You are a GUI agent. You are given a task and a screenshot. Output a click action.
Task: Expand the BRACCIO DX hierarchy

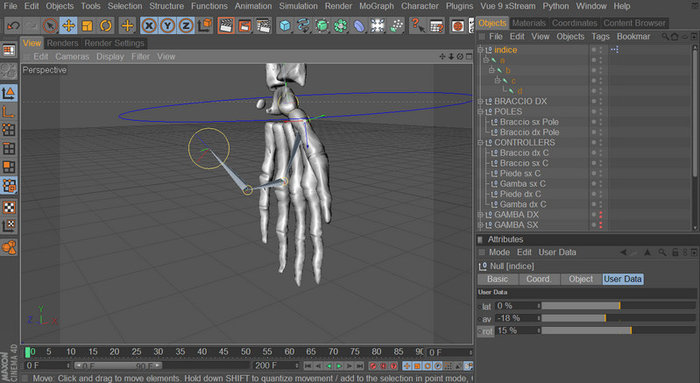coord(480,101)
